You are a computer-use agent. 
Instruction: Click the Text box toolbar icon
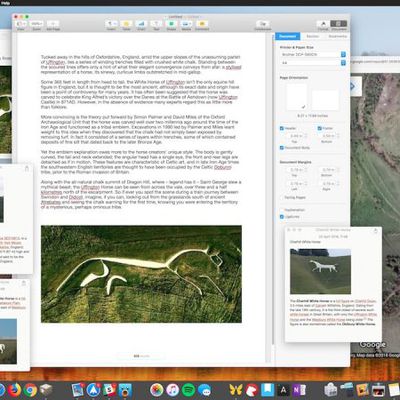coord(156,24)
